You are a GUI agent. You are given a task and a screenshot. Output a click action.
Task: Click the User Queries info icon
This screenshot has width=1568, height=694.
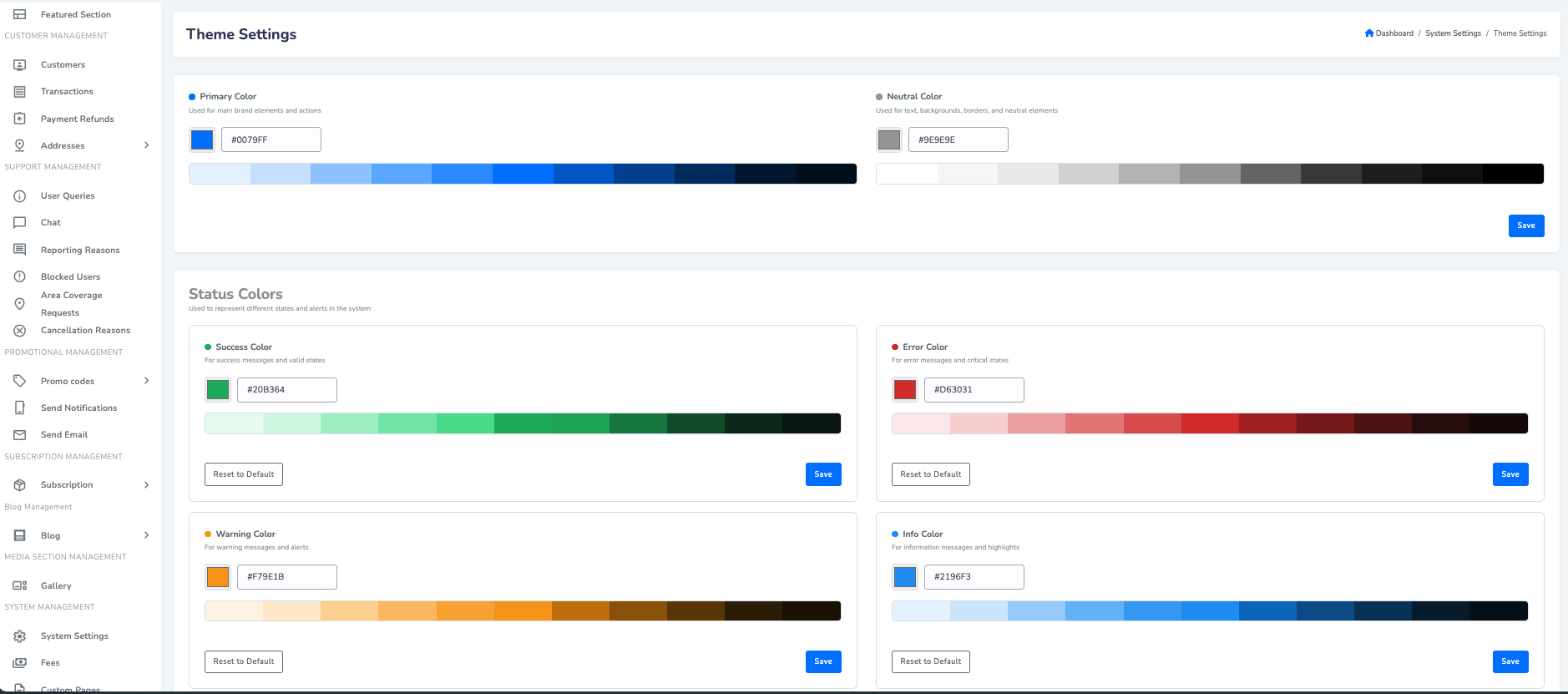[19, 195]
